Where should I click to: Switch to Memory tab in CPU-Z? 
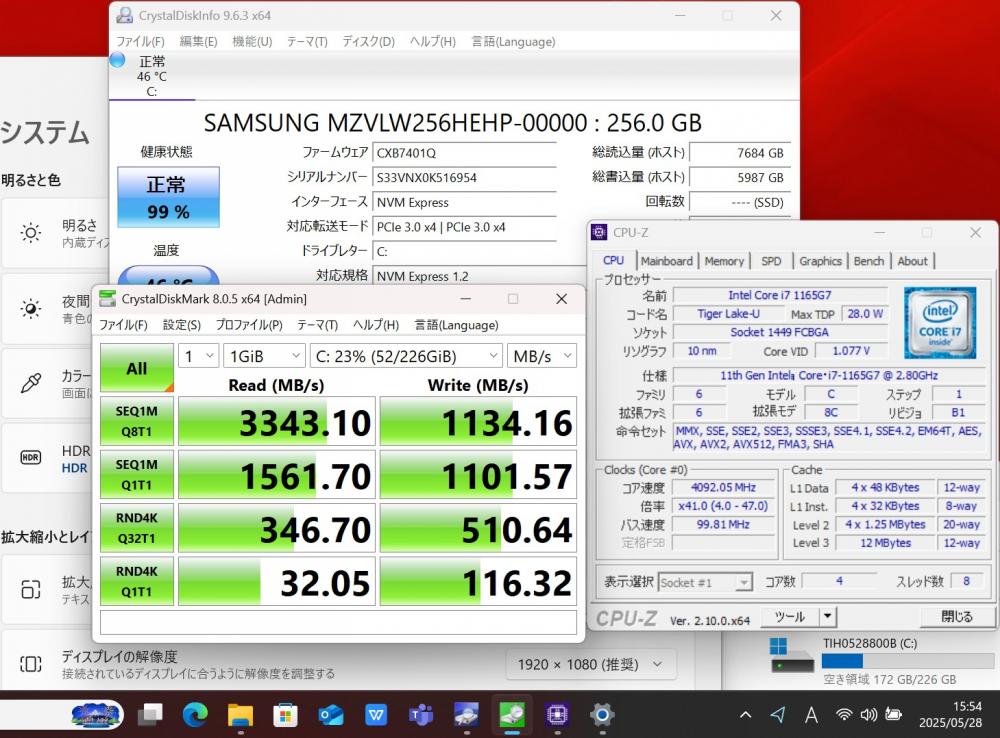coord(724,261)
